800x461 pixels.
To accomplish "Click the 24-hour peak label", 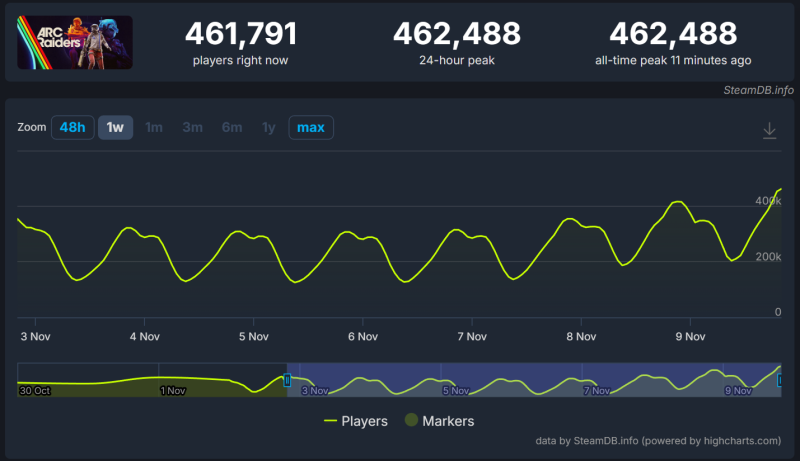I will pyautogui.click(x=457, y=60).
